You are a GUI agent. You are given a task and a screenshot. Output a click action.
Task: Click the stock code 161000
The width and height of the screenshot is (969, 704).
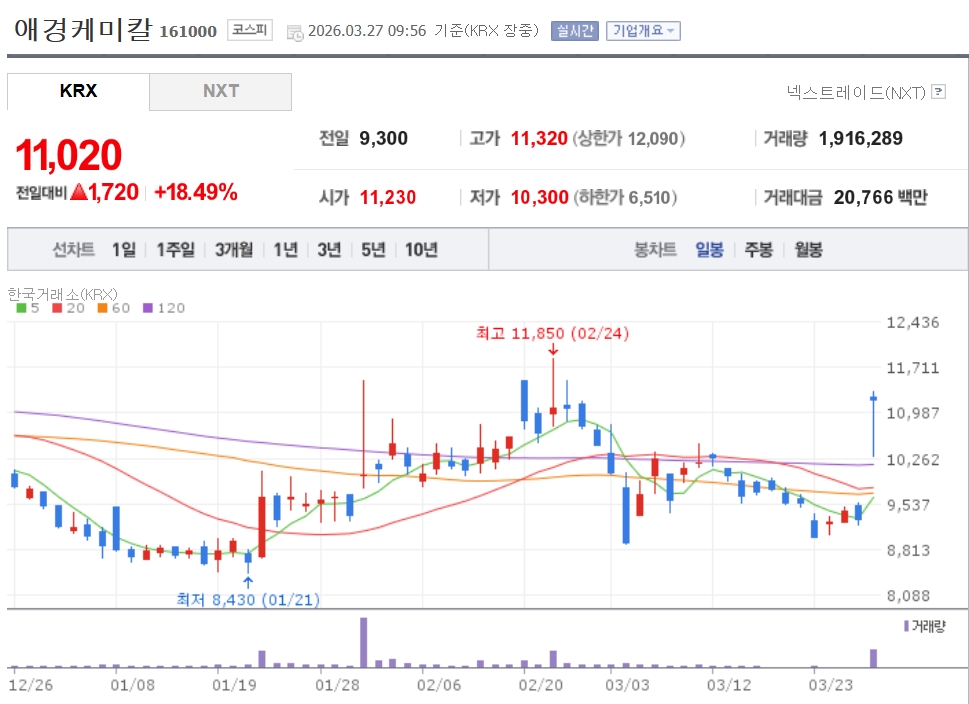coord(188,32)
